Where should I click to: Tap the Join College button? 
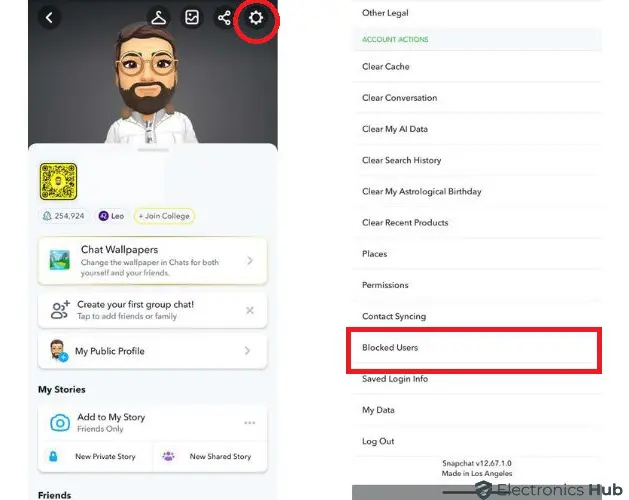pos(164,216)
